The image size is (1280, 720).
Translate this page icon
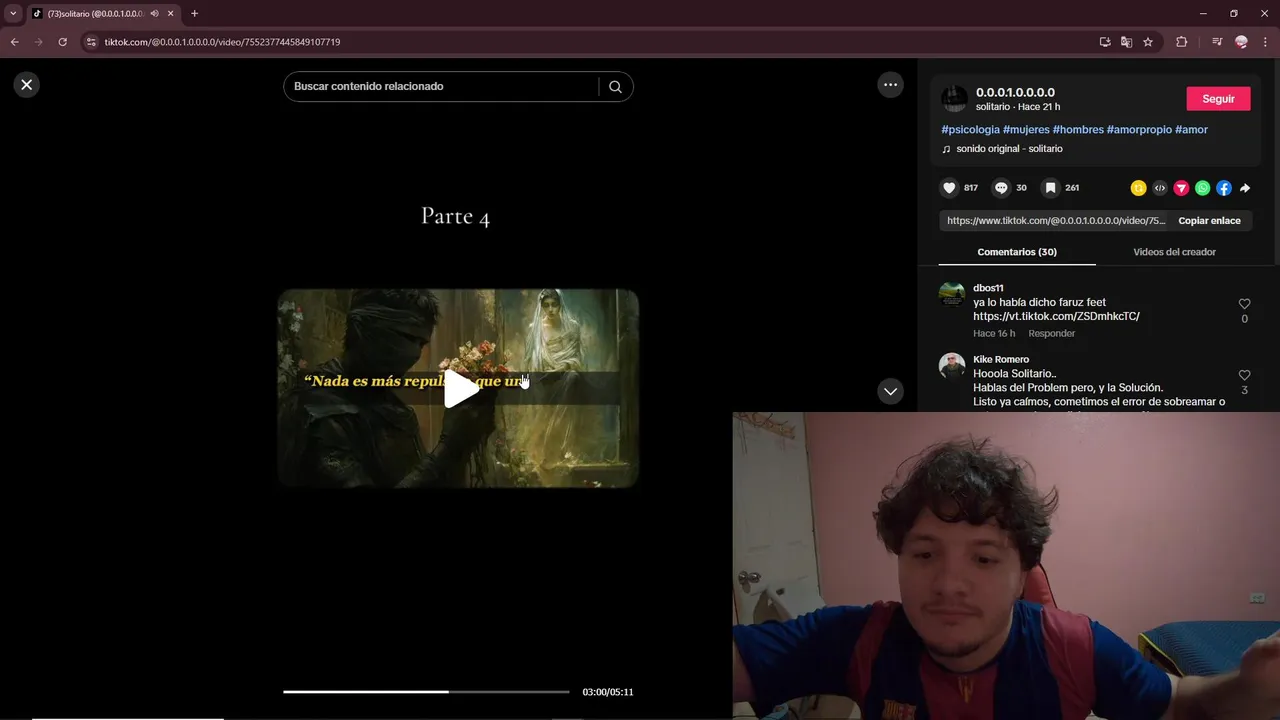[1126, 42]
